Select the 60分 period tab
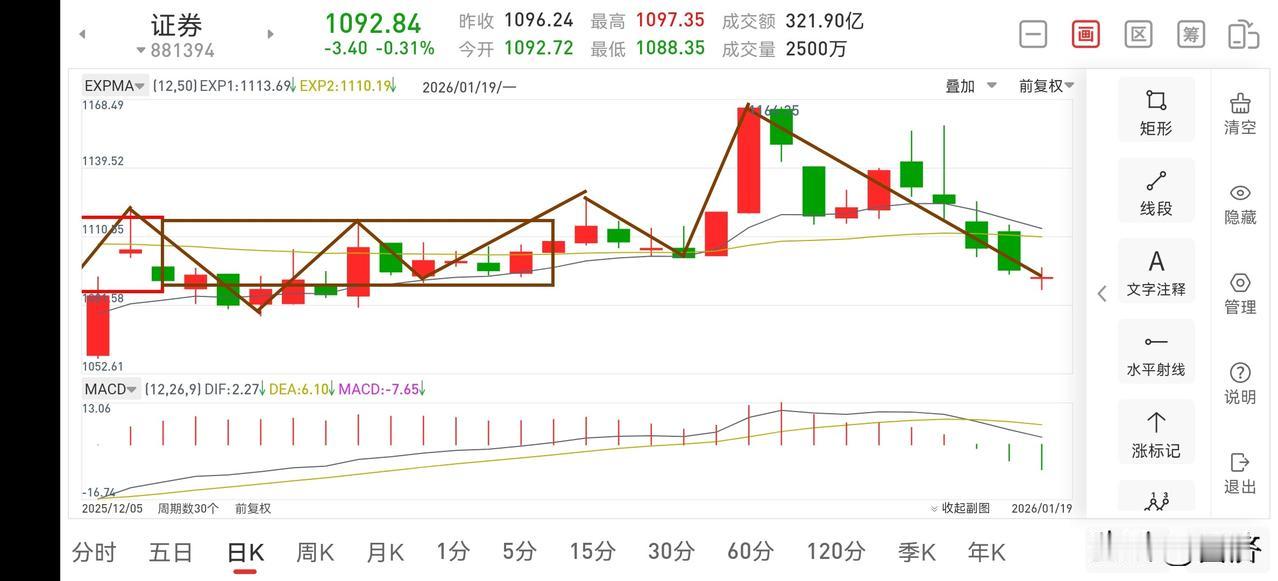Image resolution: width=1278 pixels, height=581 pixels. click(751, 552)
